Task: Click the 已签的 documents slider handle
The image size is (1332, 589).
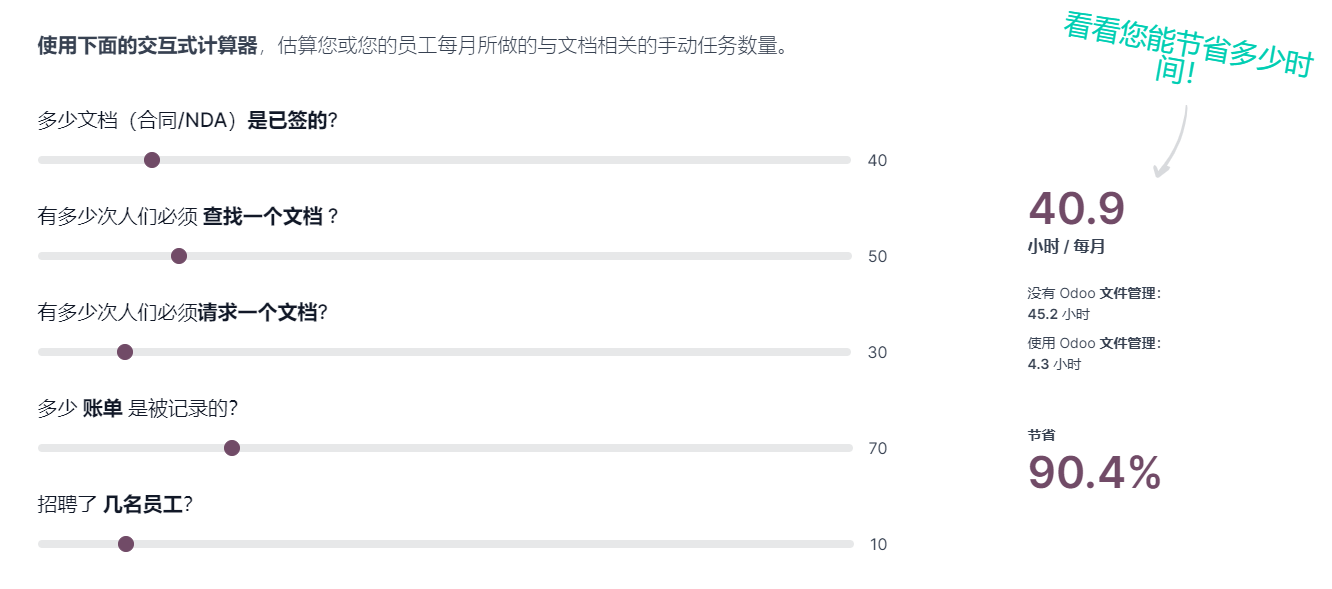Action: 152,160
